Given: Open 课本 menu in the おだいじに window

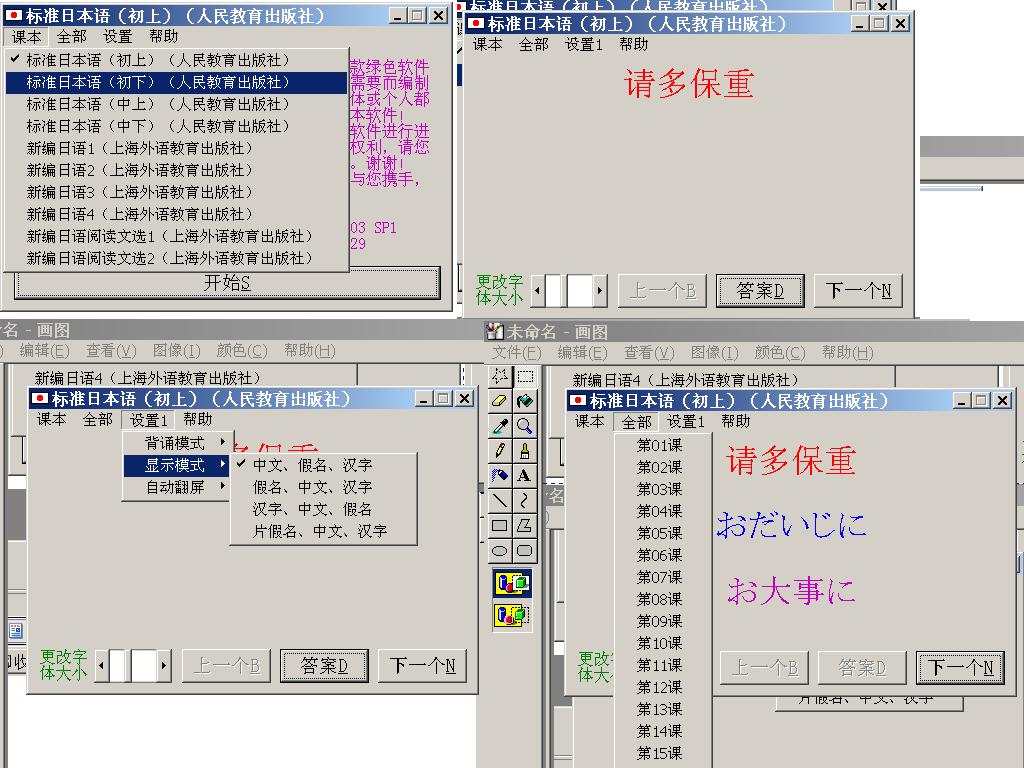Looking at the screenshot, I should point(588,422).
